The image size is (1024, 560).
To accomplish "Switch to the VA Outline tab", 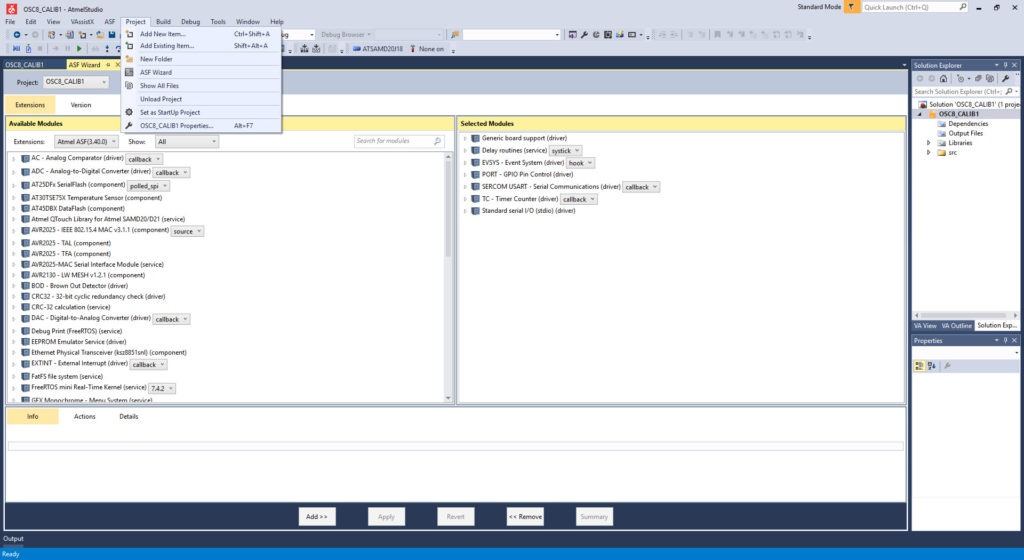I will click(956, 325).
